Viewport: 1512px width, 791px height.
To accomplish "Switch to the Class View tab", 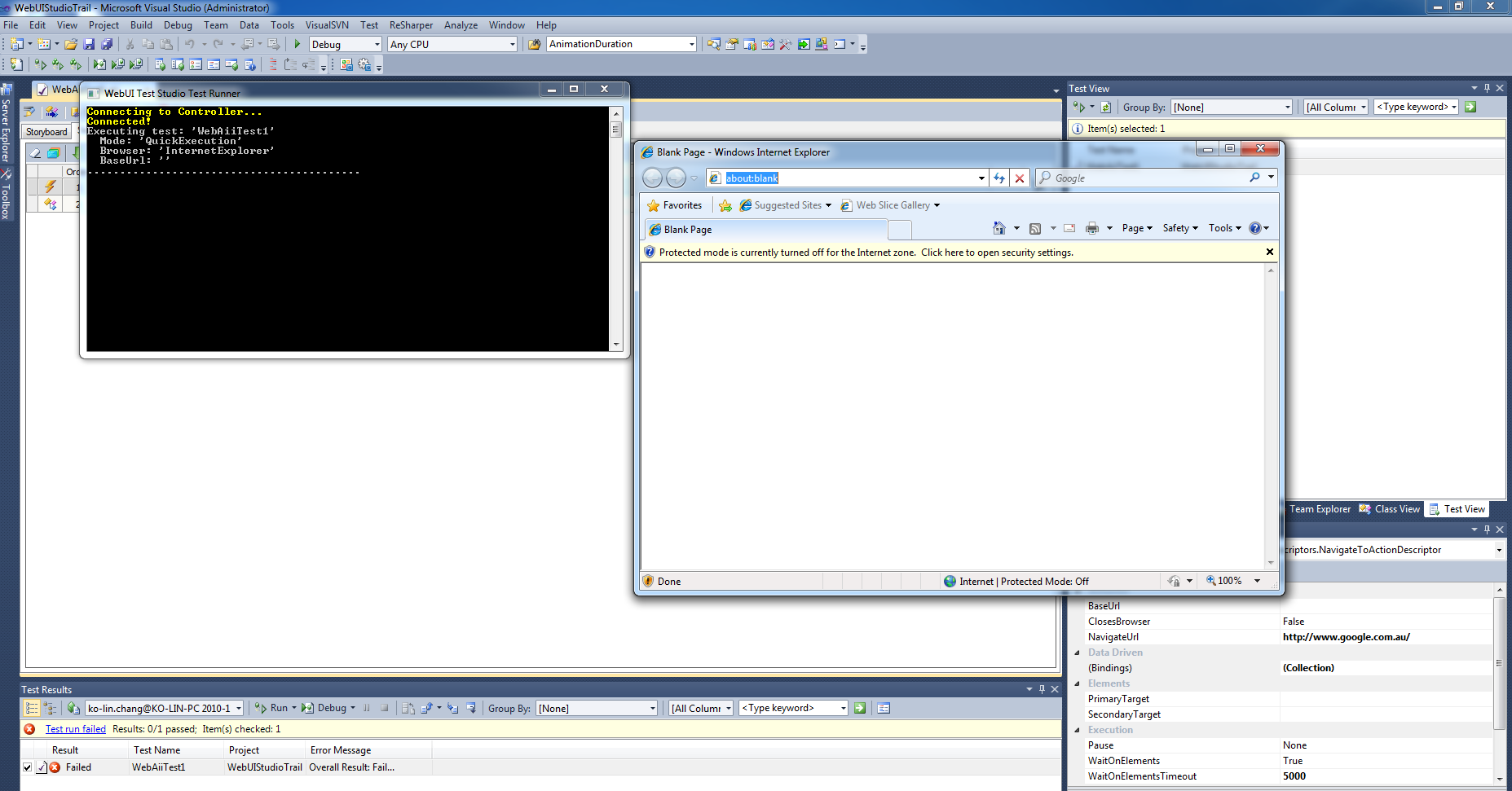I will (x=1390, y=509).
